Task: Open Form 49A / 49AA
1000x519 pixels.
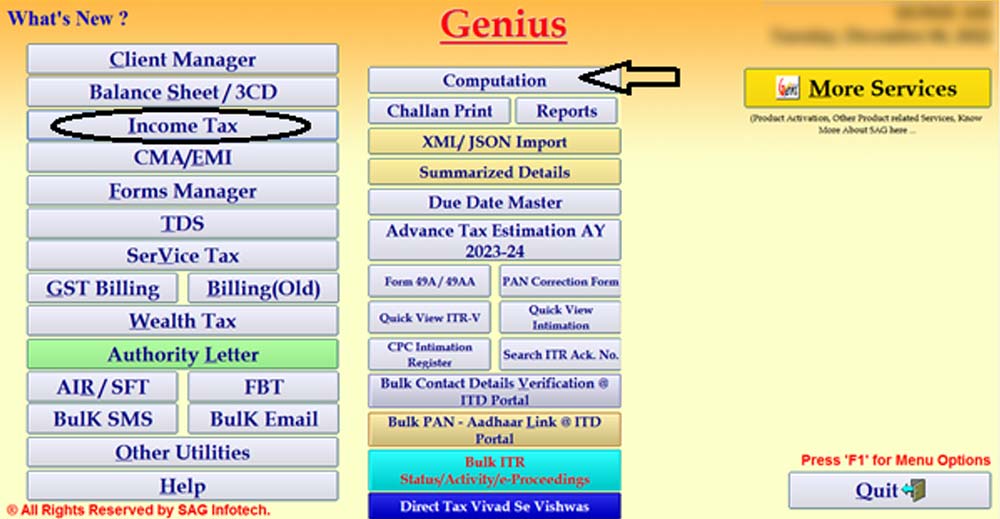Action: (x=429, y=282)
